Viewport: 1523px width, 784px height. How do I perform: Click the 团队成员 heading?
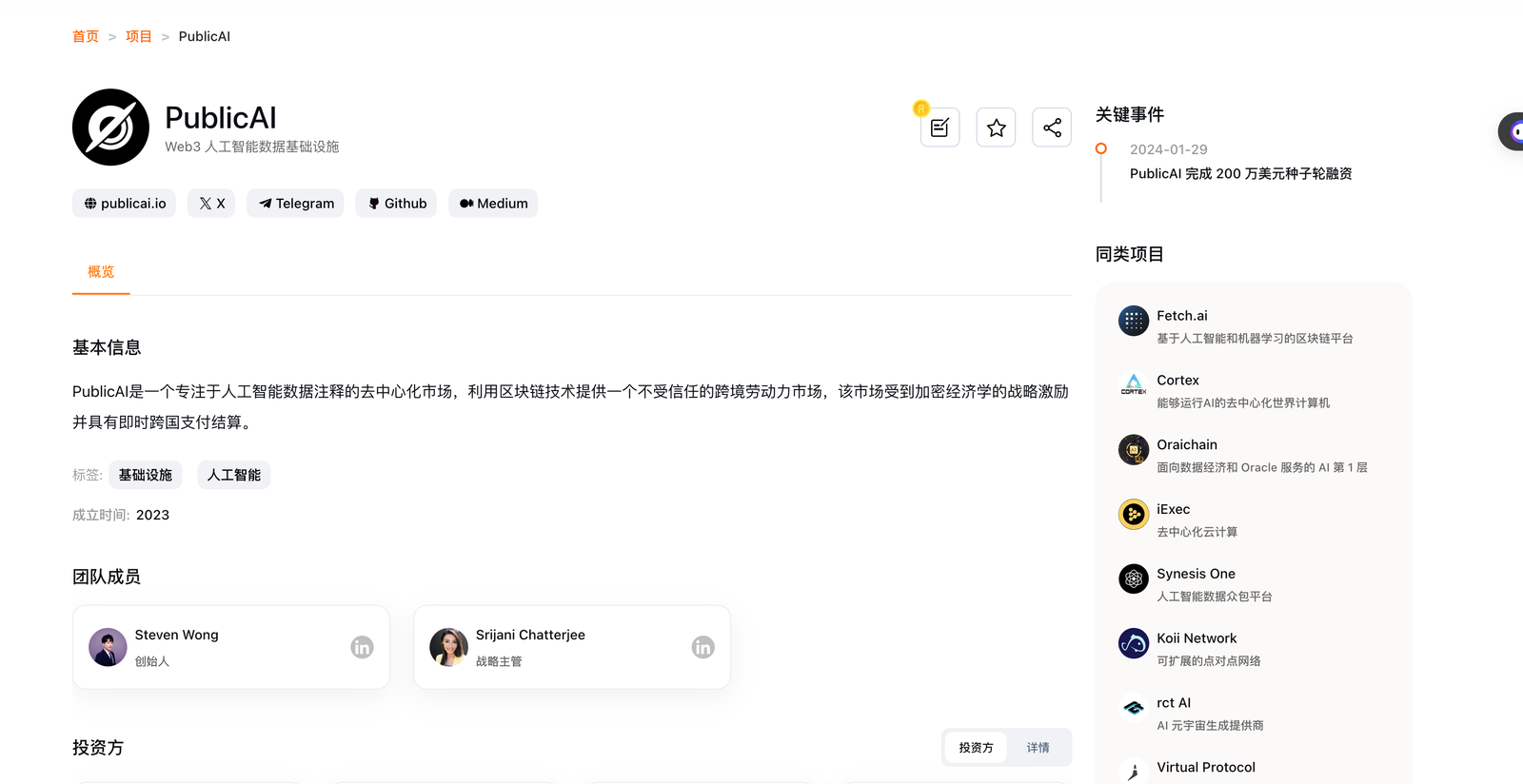tap(107, 577)
